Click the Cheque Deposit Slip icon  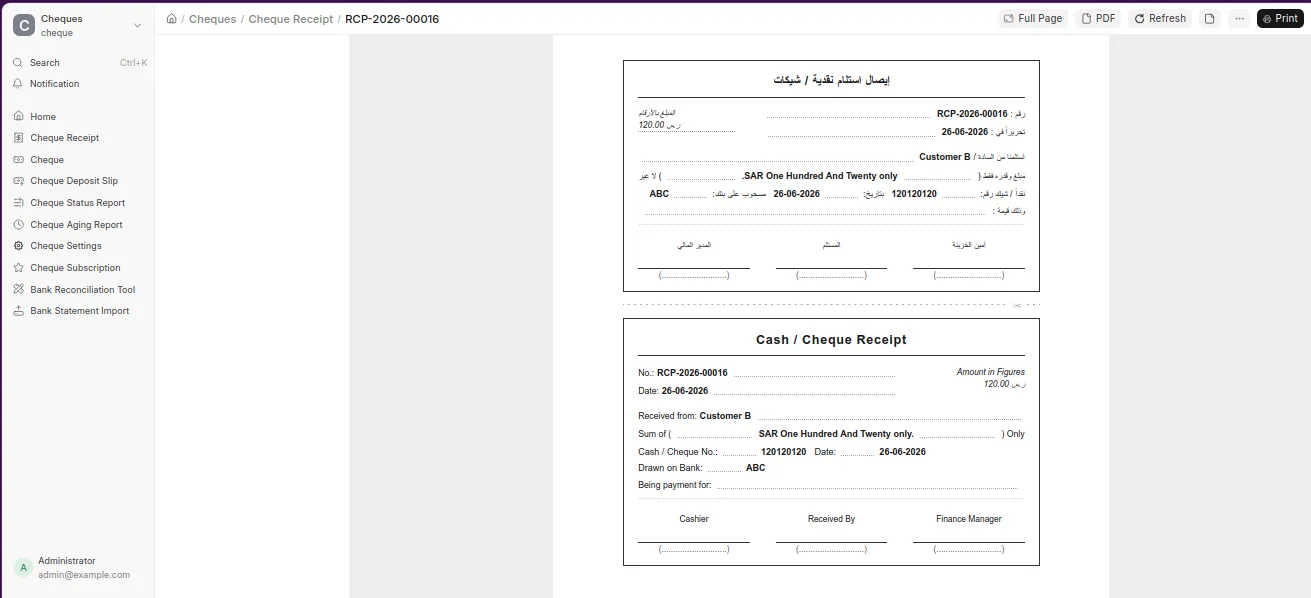19,181
